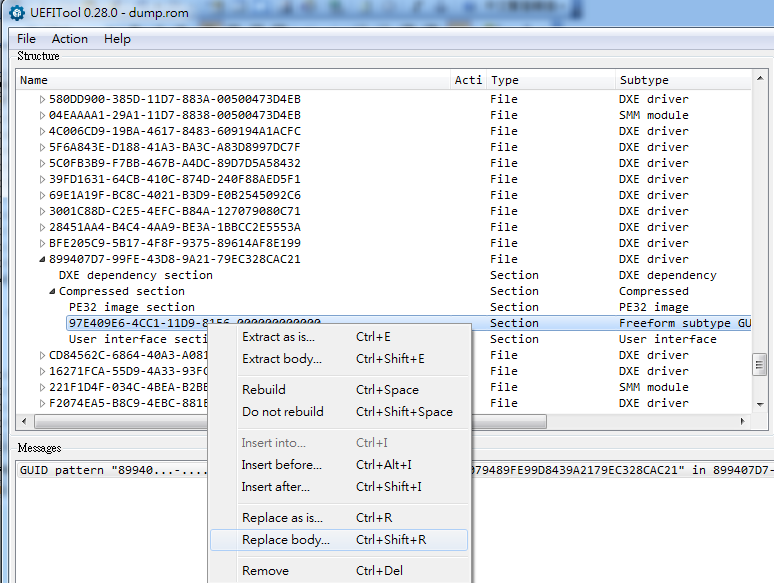Expand the 39FD1631-64CB-410C file node
The width and height of the screenshot is (774, 583).
[x=42, y=179]
